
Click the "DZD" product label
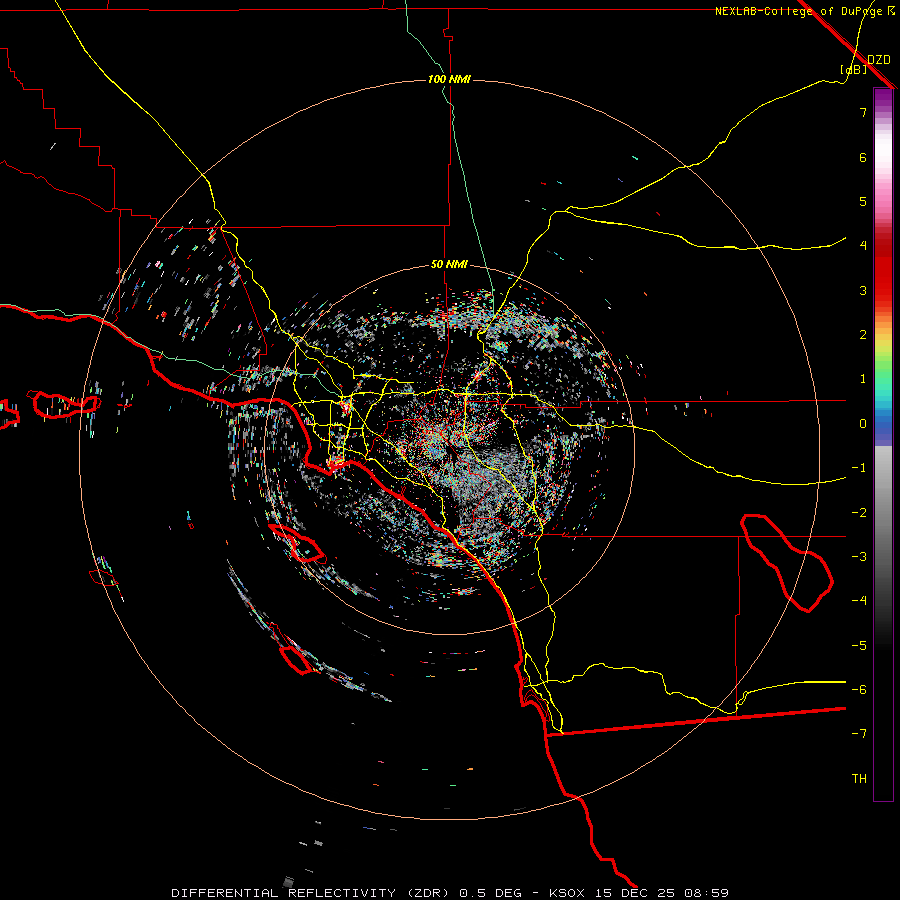click(x=879, y=60)
